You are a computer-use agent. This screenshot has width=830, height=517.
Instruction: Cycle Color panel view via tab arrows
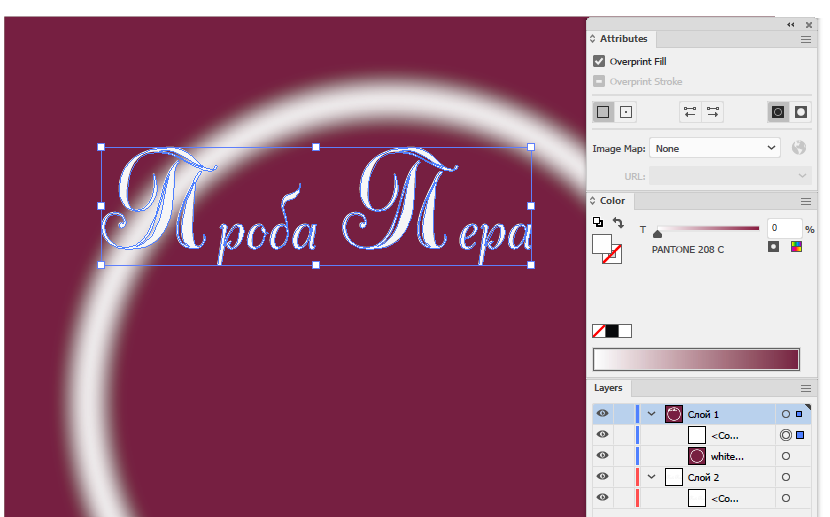(592, 201)
